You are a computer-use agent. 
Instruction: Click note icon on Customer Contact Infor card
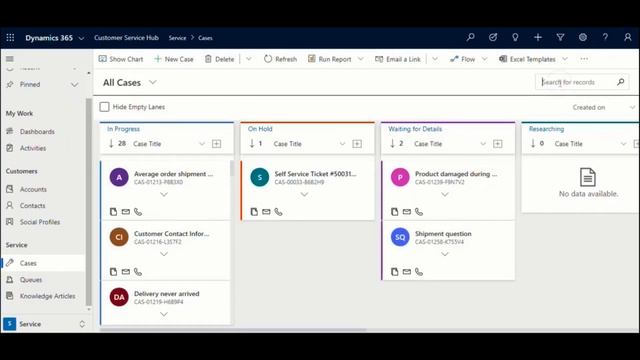[113, 272]
